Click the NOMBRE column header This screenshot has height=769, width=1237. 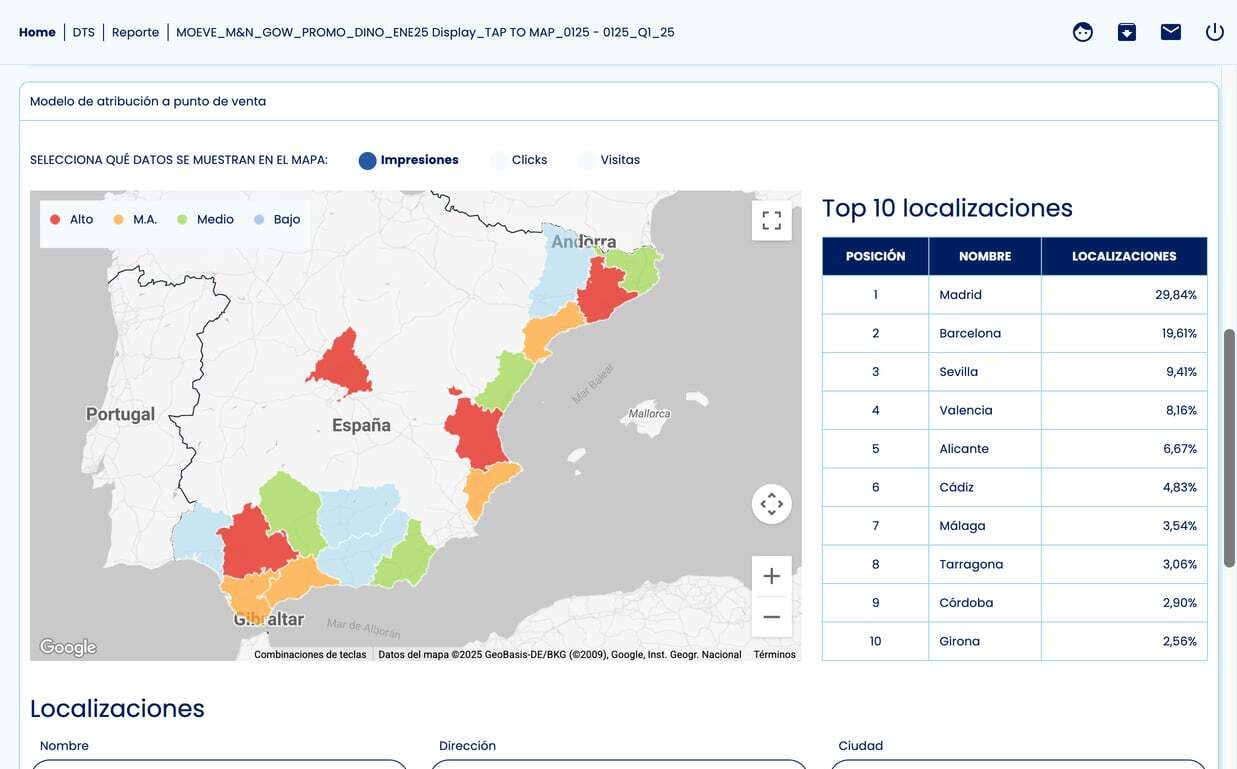pos(985,256)
